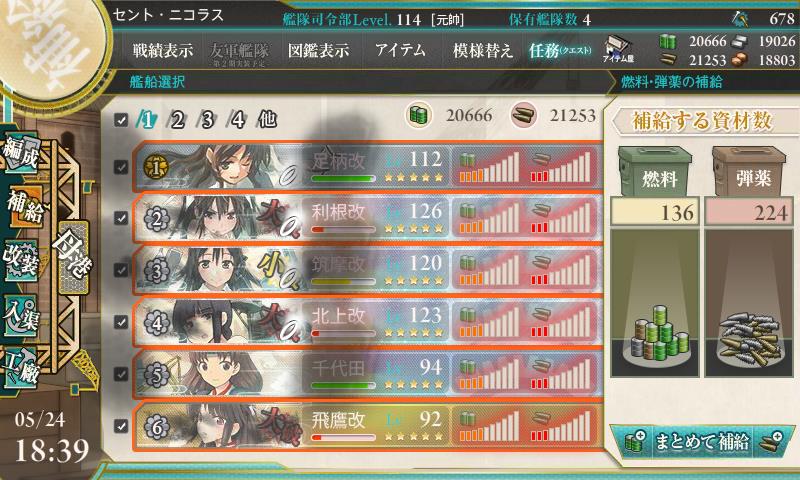Uncheck the checkbox for 飛鷹改
The width and height of the screenshot is (800, 480).
[121, 425]
